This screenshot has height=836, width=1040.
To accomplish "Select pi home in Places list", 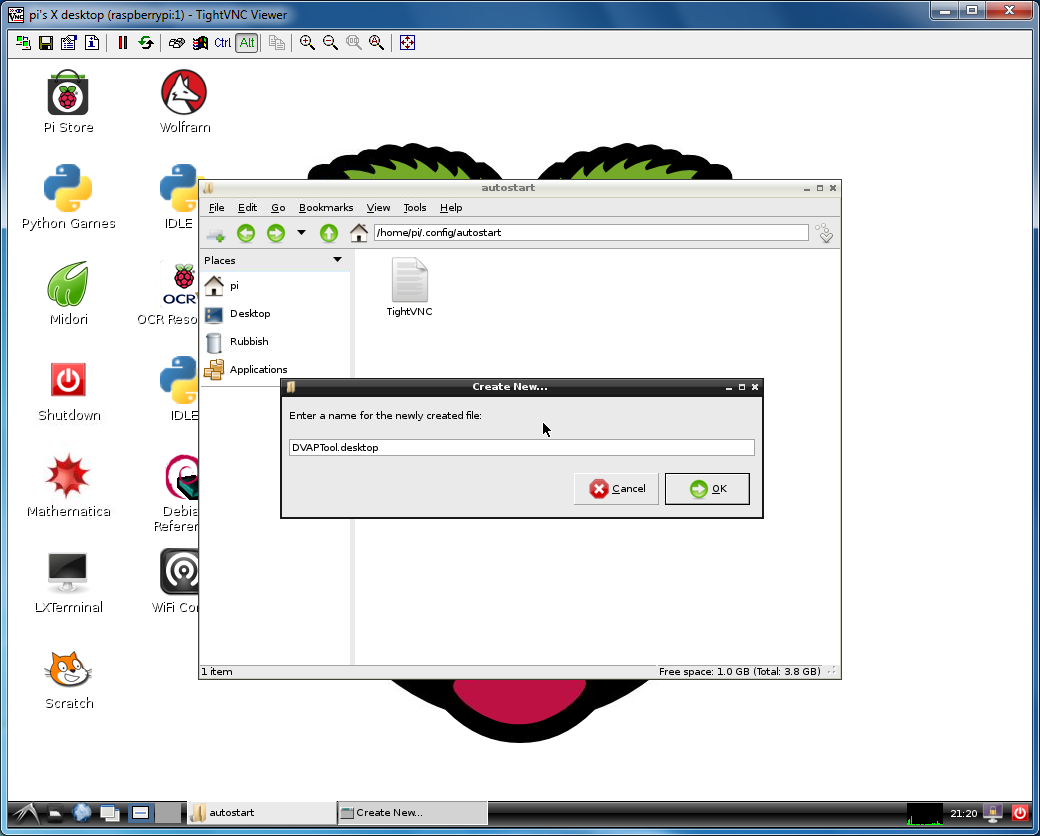I will coord(275,285).
